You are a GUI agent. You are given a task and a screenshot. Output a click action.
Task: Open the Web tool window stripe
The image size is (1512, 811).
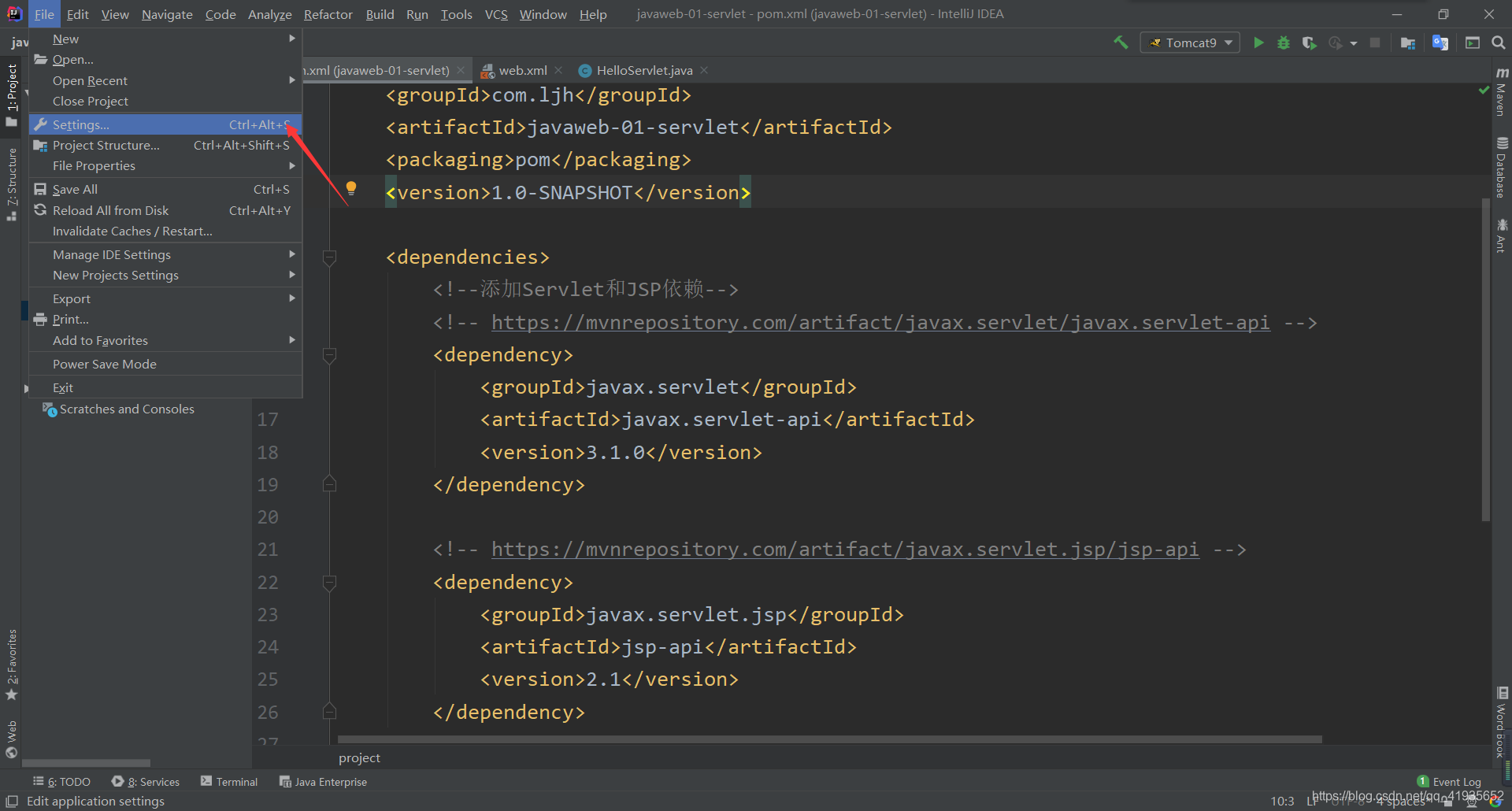tap(11, 739)
